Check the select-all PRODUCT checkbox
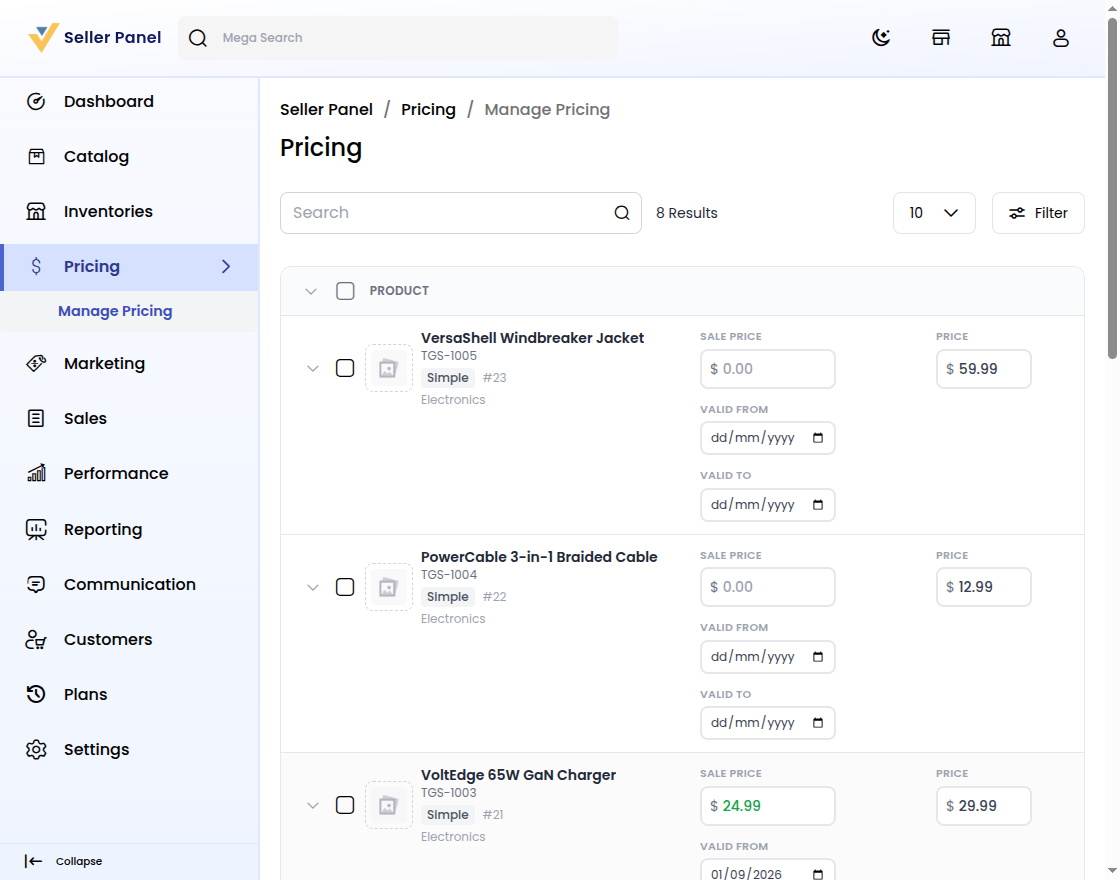Image resolution: width=1120 pixels, height=880 pixels. tap(345, 291)
